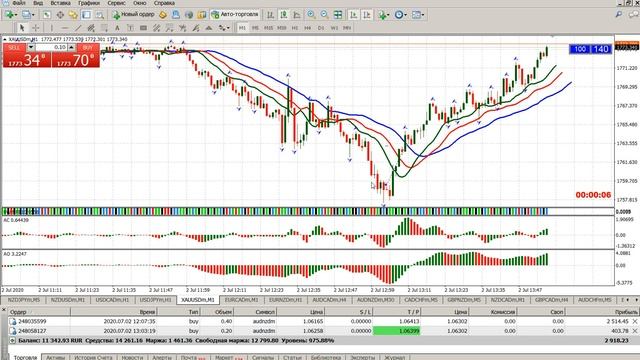Open the Strategy Tester icon
Viewport: 640px width, 360px height.
pos(100,15)
